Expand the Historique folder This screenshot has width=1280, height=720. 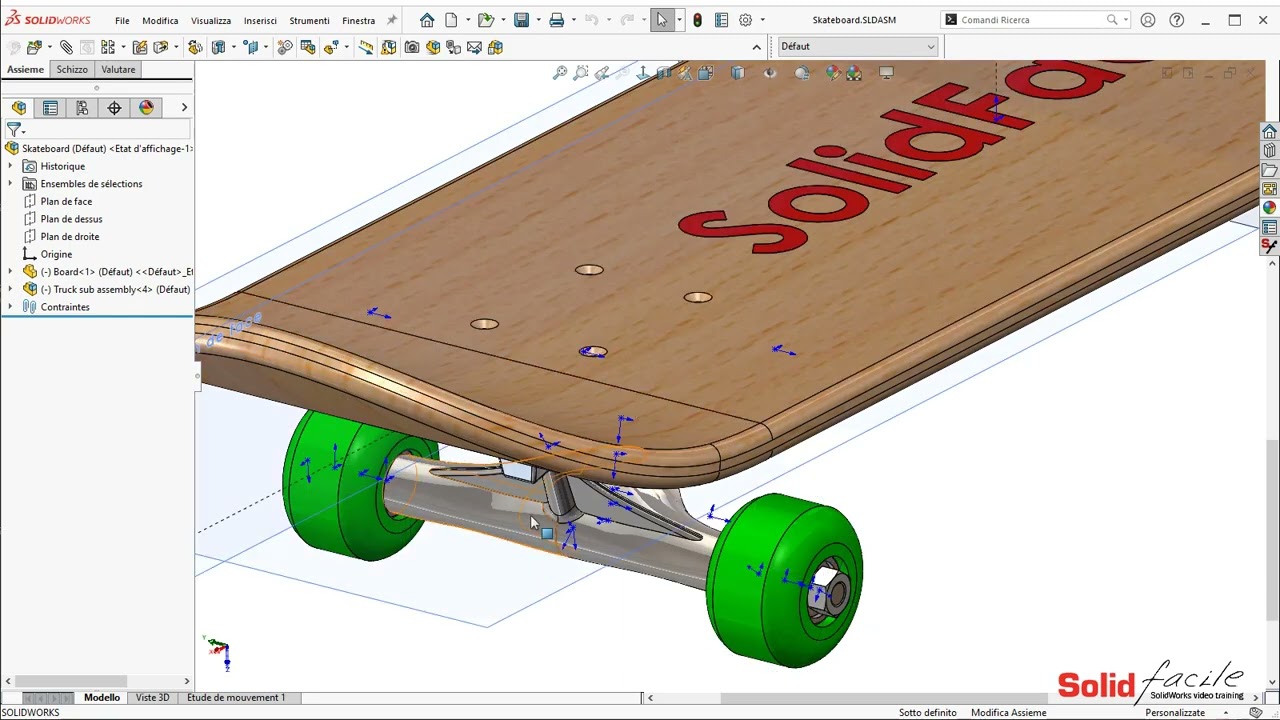[x=10, y=166]
